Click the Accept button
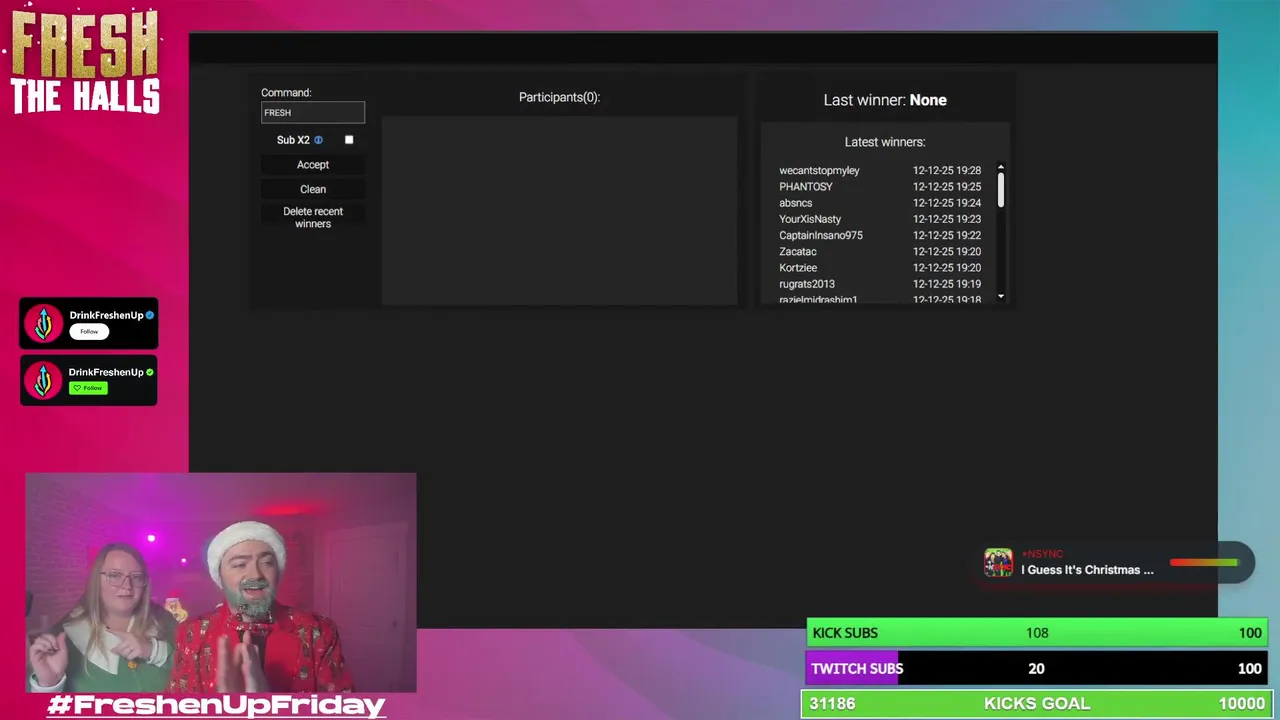This screenshot has width=1280, height=720. (x=313, y=165)
